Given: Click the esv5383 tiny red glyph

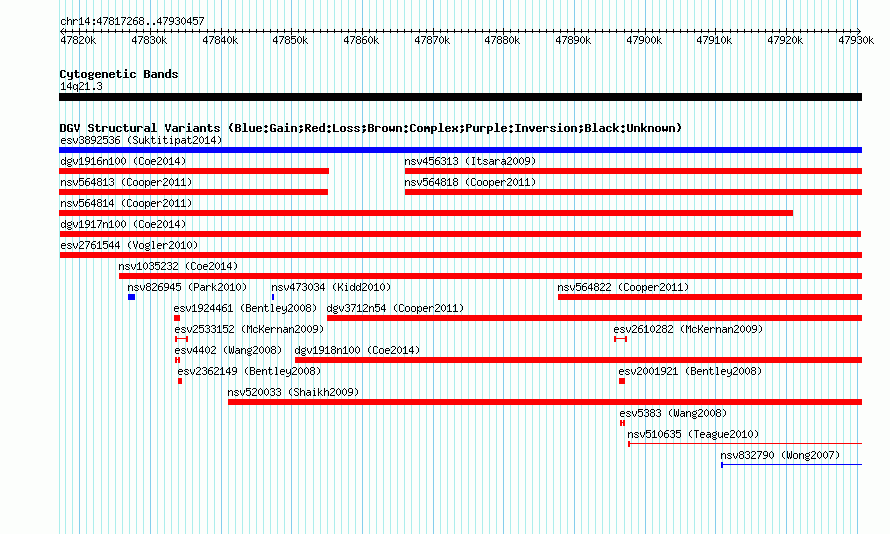Looking at the screenshot, I should 623,423.
